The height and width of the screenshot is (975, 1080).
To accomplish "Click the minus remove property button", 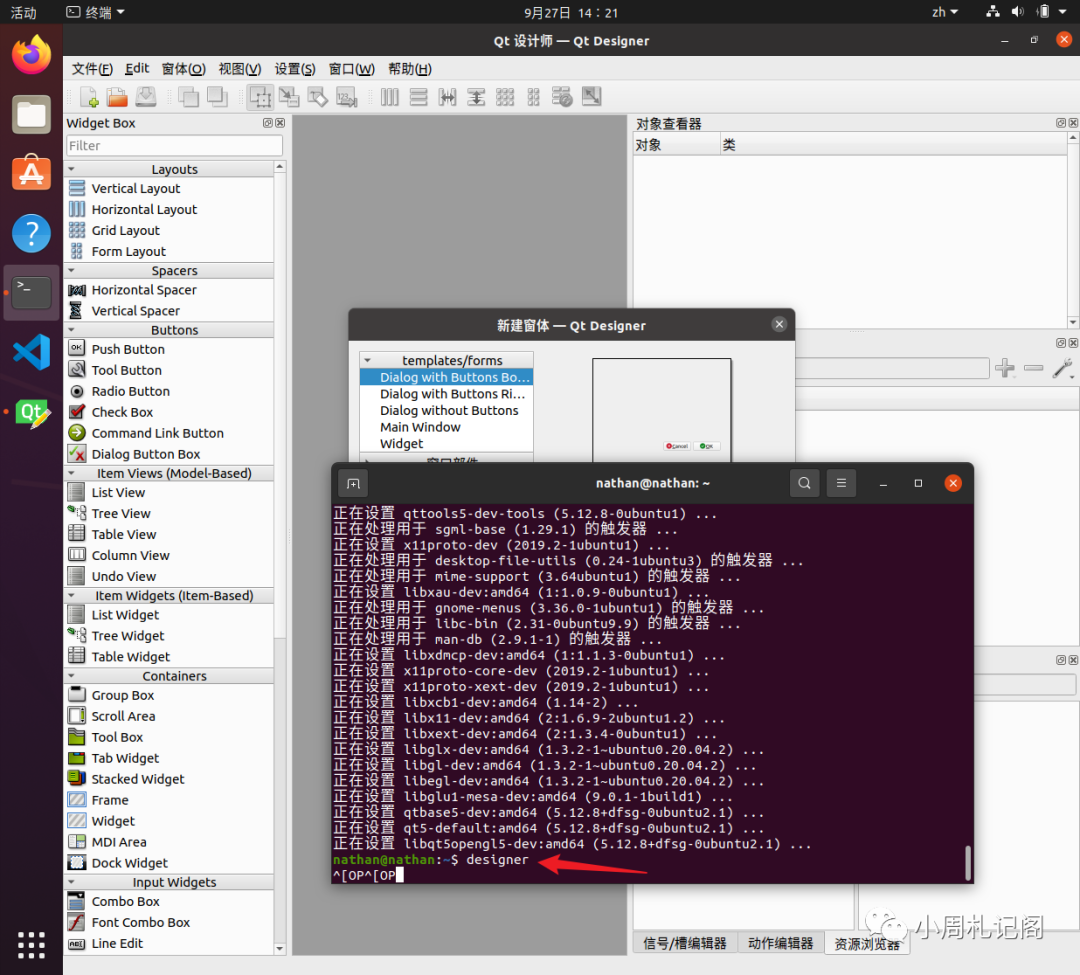I will [1033, 368].
